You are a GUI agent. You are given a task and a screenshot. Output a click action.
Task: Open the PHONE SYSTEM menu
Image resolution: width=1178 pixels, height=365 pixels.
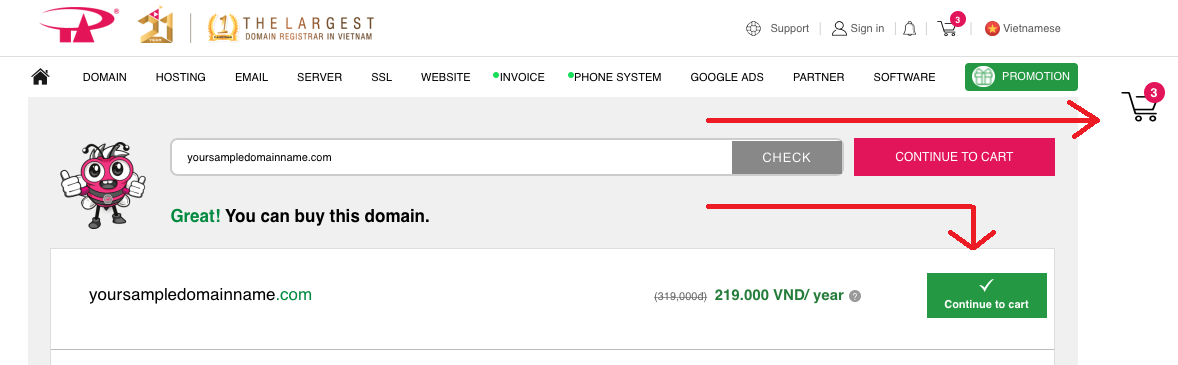(618, 77)
